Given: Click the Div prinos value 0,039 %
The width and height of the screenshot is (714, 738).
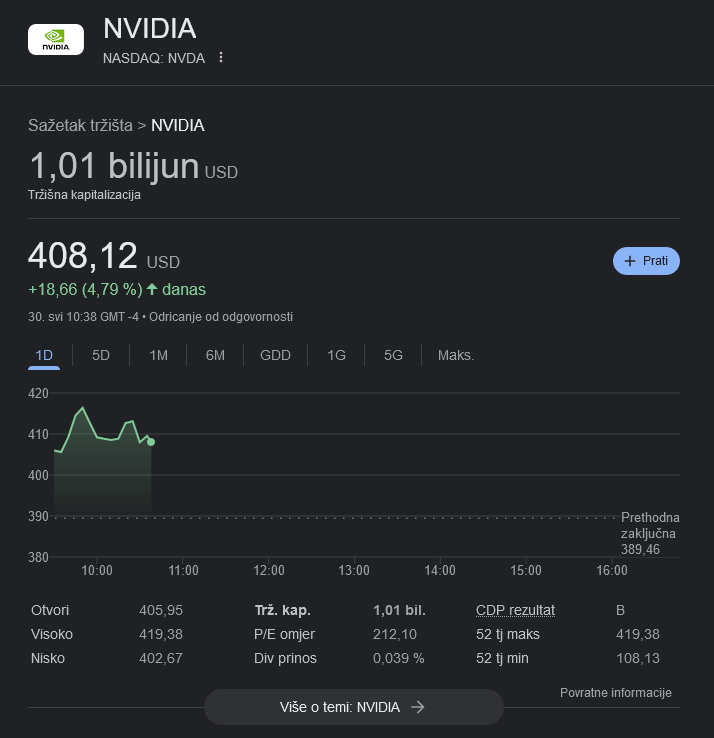Looking at the screenshot, I should (399, 658).
